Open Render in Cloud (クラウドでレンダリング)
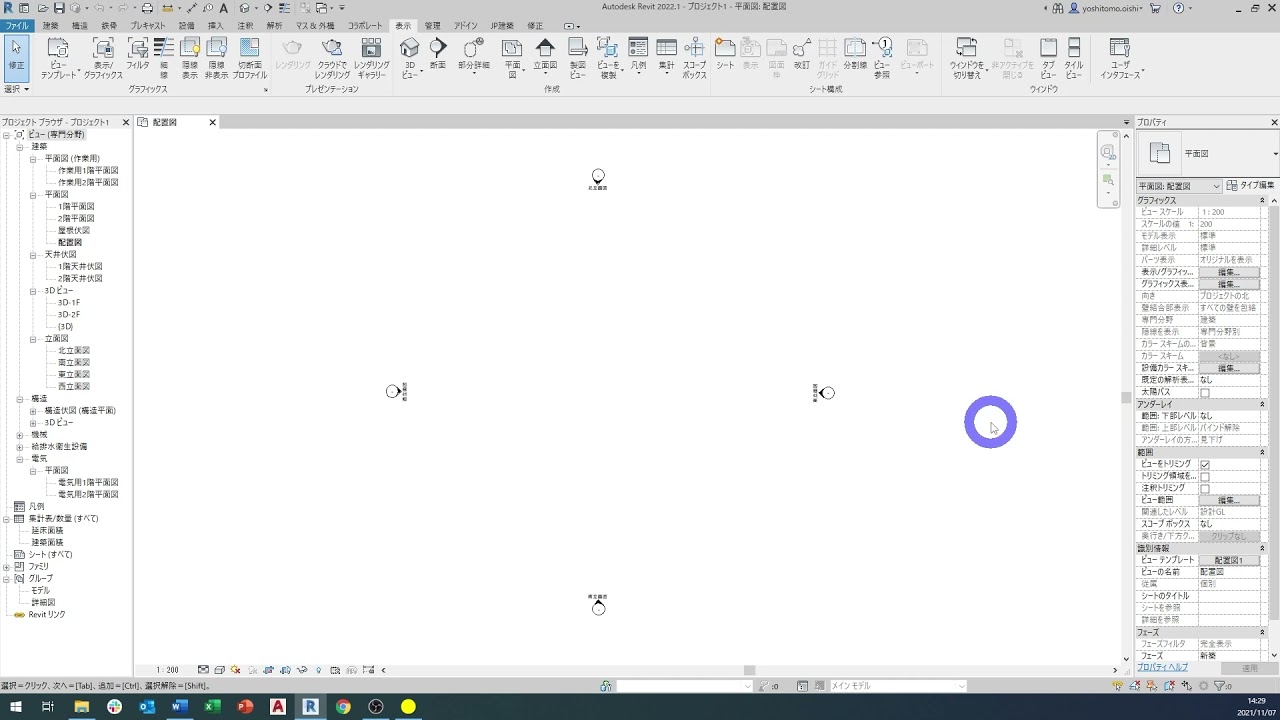This screenshot has height=720, width=1280. [x=332, y=58]
